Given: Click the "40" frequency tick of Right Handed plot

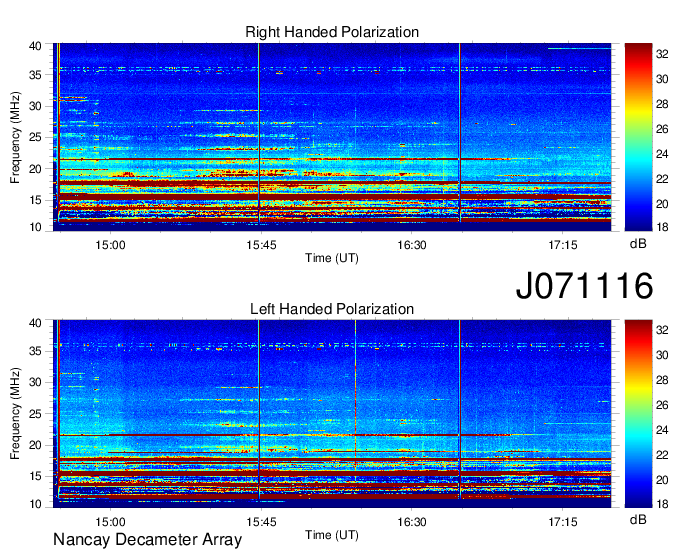Looking at the screenshot, I should (x=35, y=46).
